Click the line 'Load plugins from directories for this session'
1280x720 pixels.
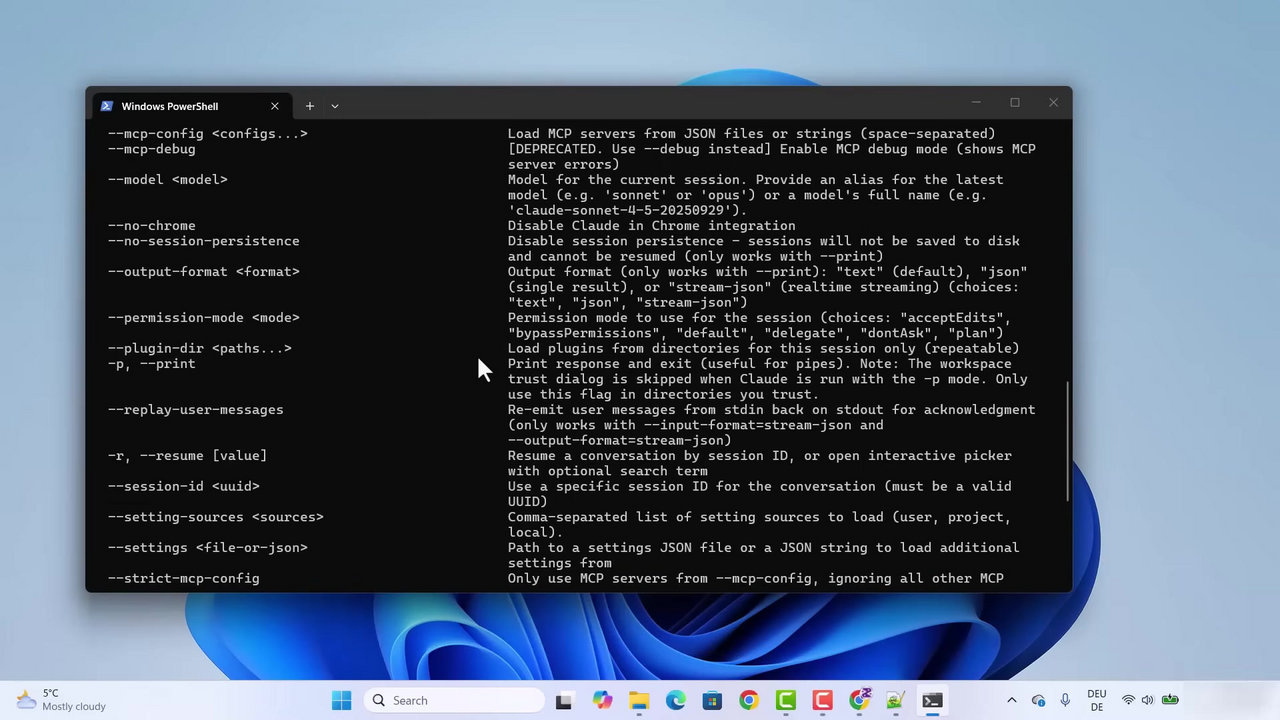[764, 348]
